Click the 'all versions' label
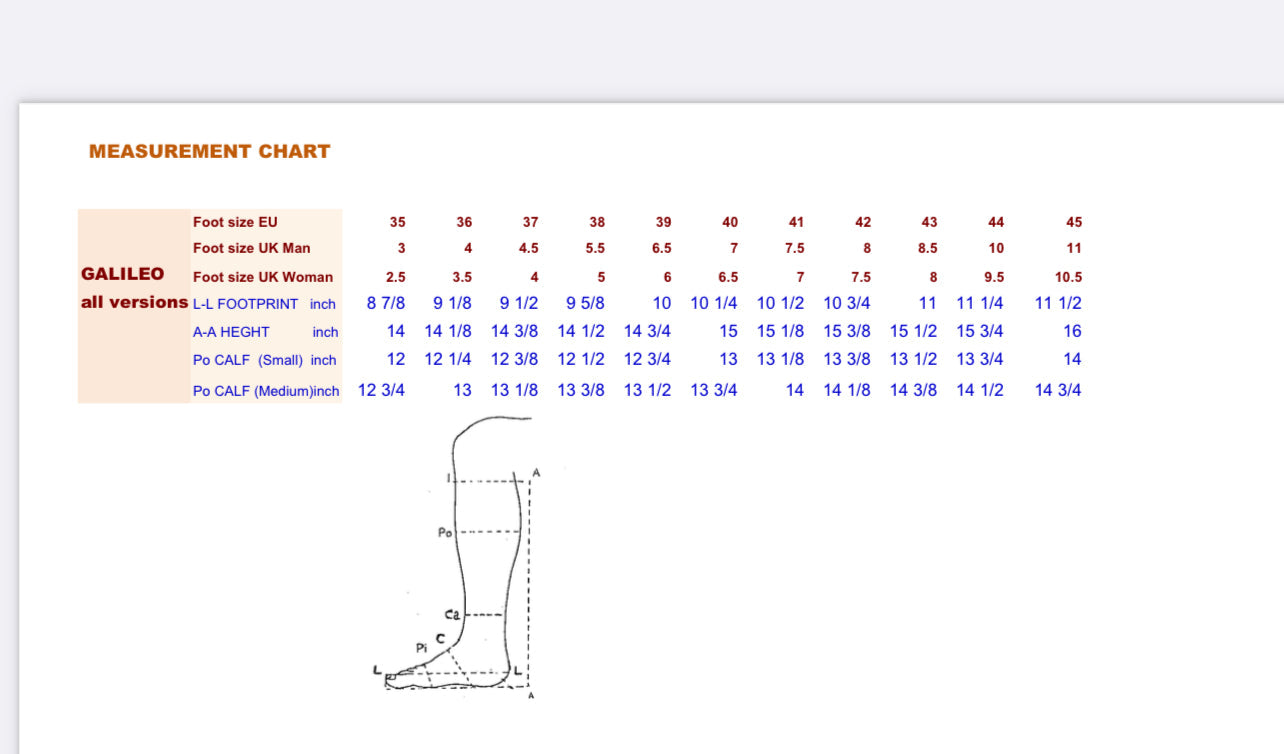 (134, 302)
